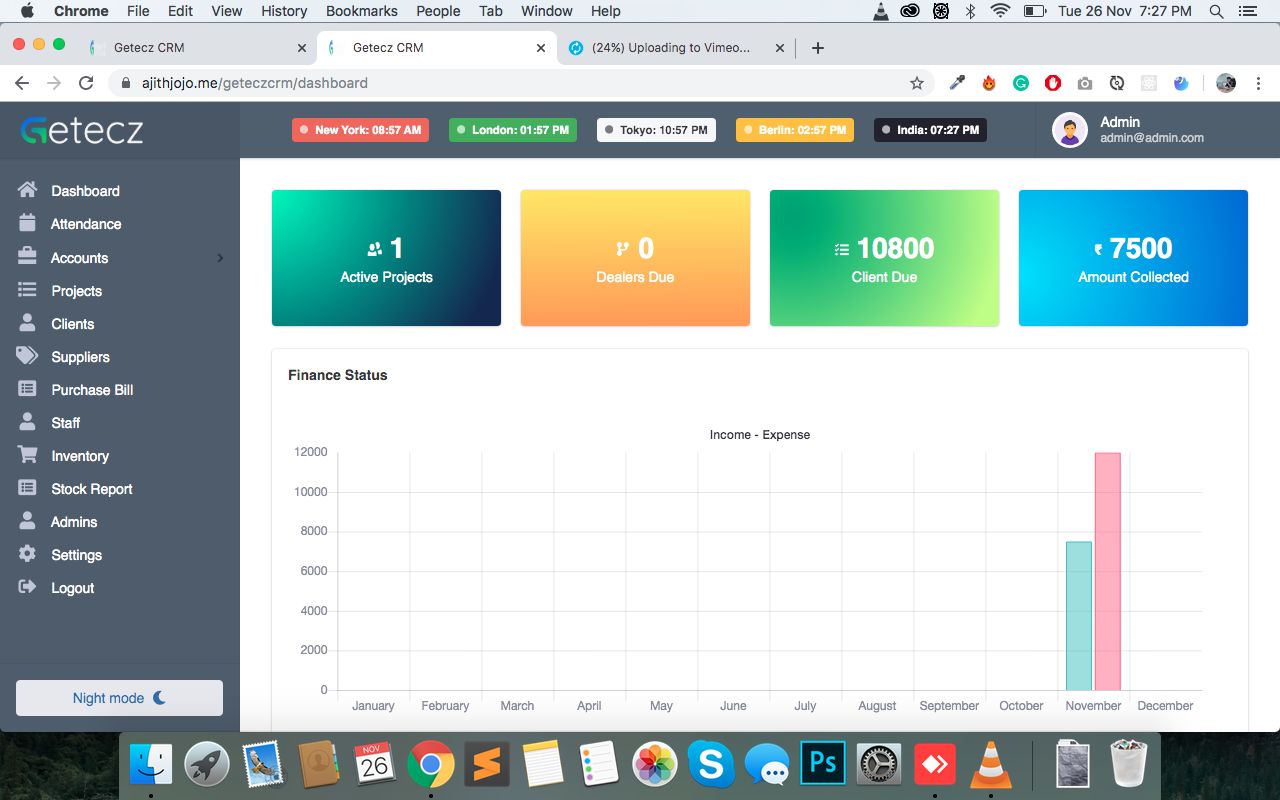Click the address bar URL field
The height and width of the screenshot is (800, 1280).
point(520,83)
